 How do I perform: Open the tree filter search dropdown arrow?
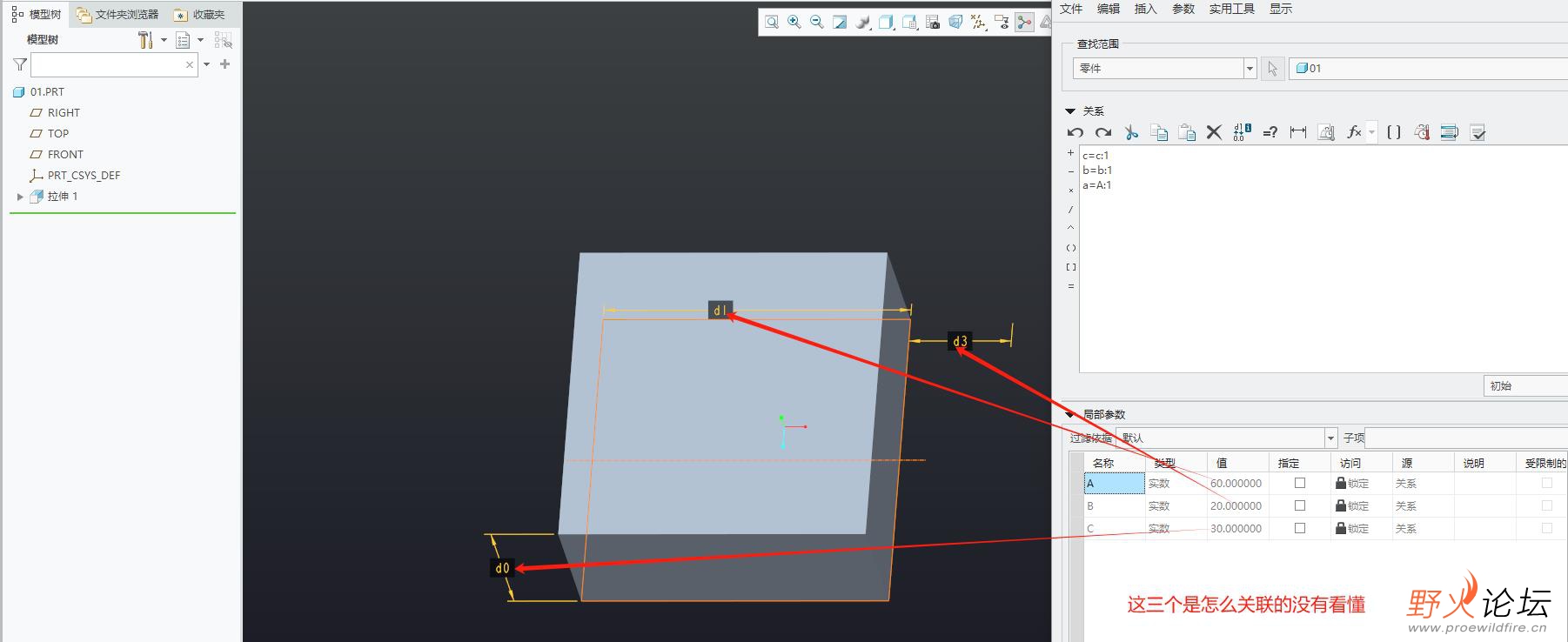point(206,64)
